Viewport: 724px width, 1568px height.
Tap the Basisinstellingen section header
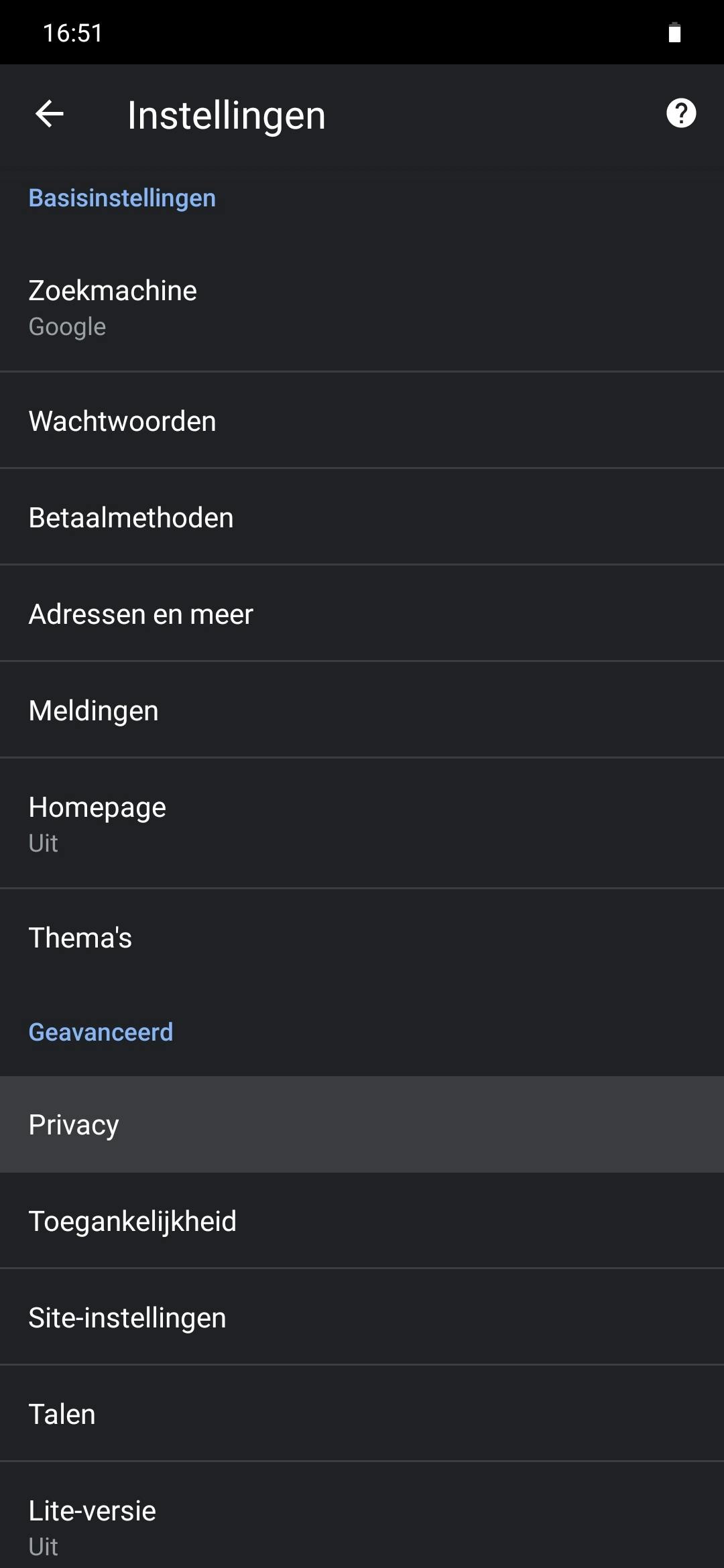[122, 198]
